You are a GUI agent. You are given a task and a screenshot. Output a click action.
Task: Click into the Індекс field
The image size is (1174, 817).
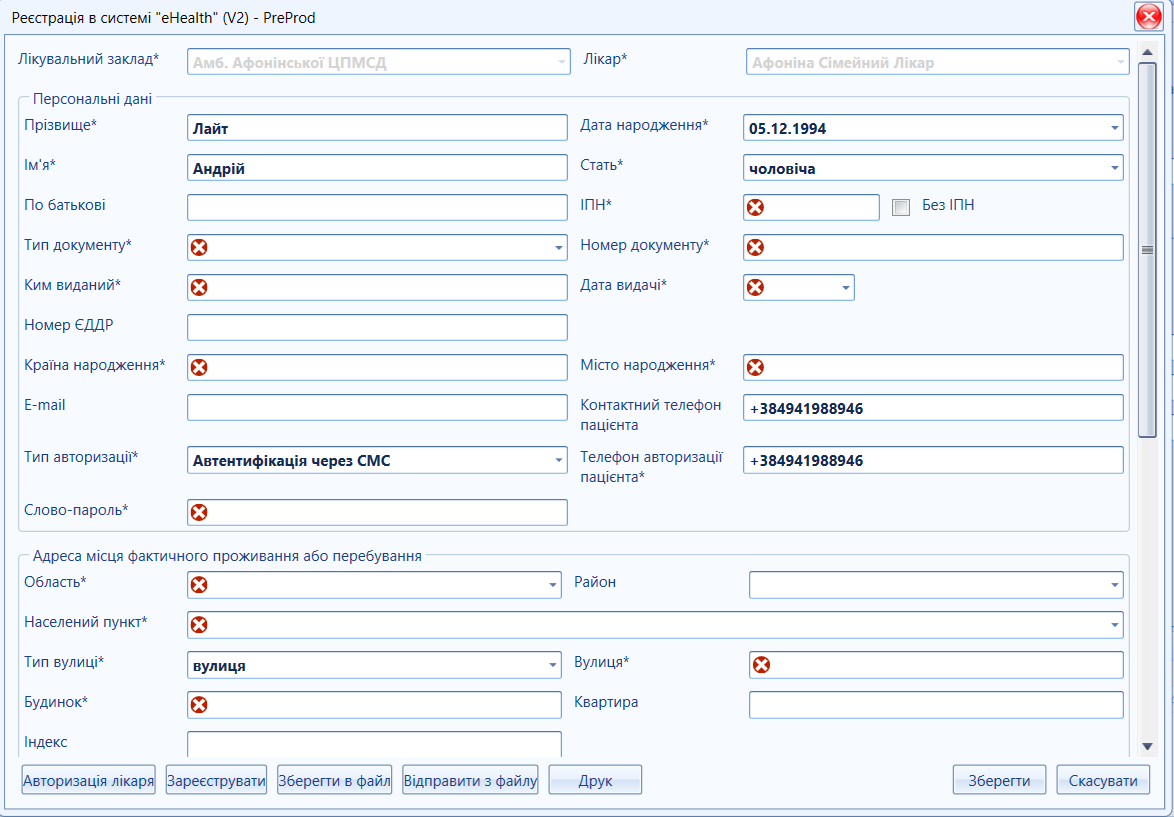374,744
